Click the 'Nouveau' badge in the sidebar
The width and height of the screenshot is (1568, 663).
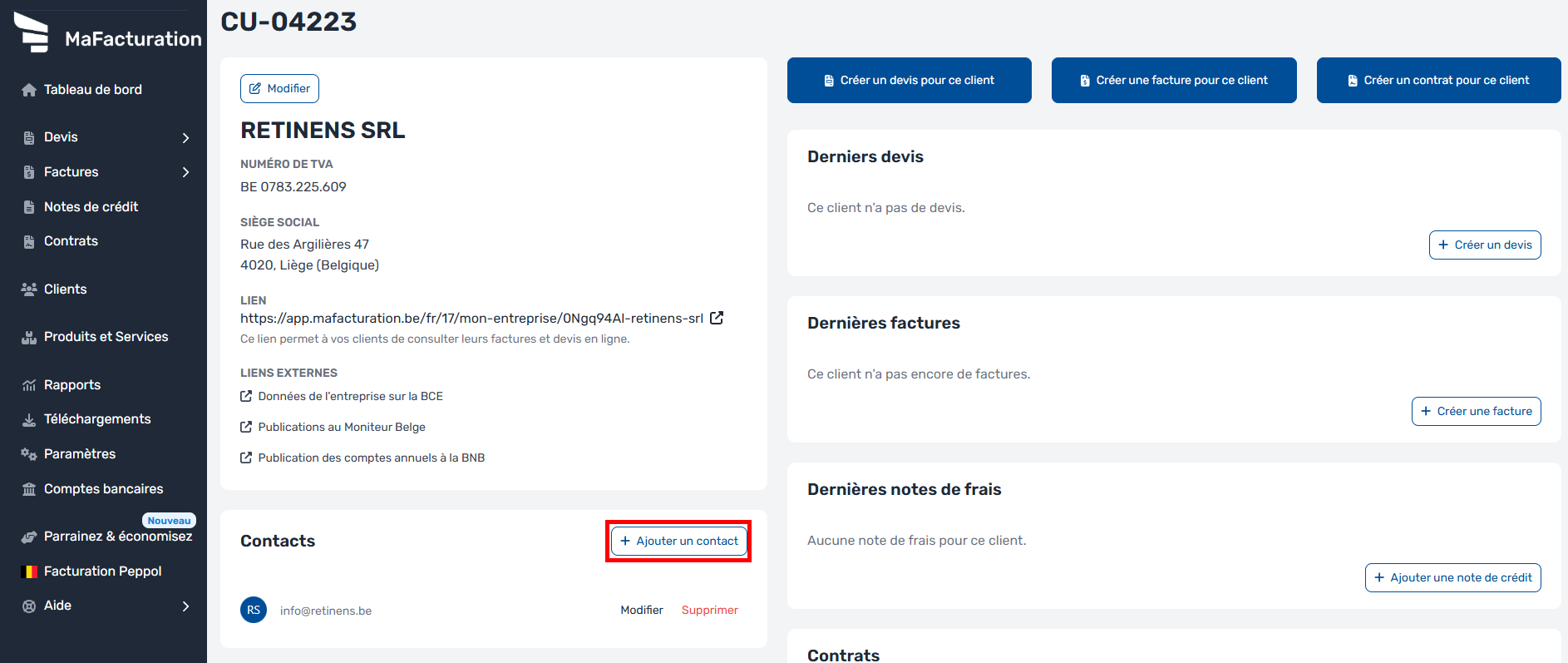tap(170, 521)
